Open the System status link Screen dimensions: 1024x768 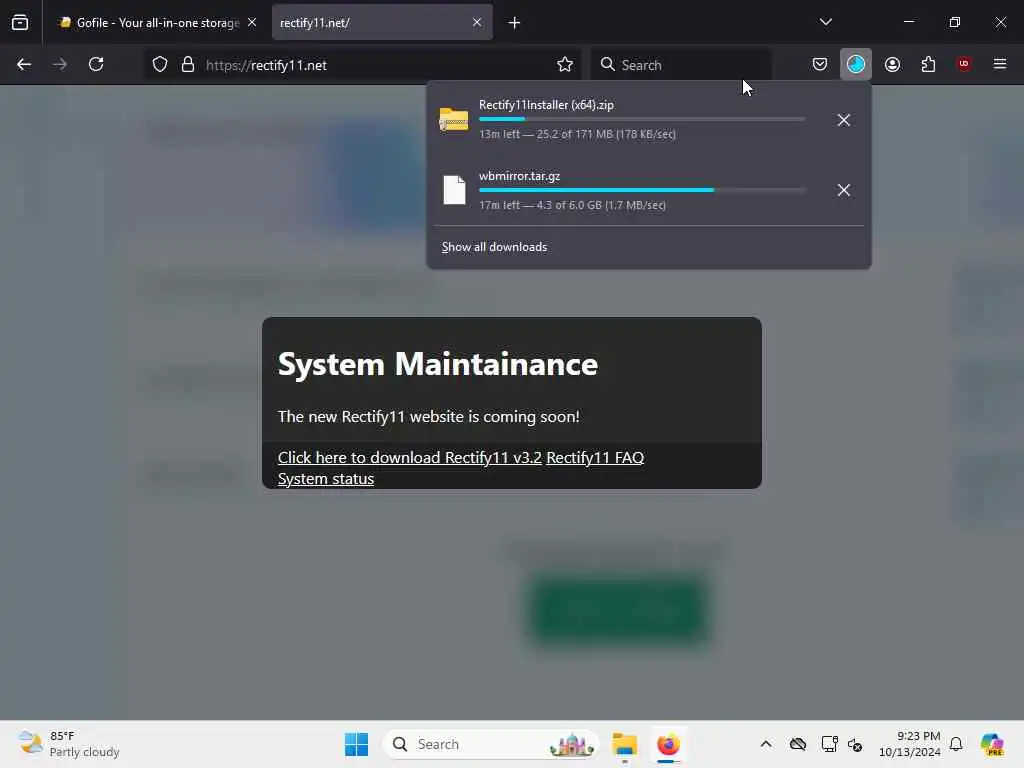point(326,479)
